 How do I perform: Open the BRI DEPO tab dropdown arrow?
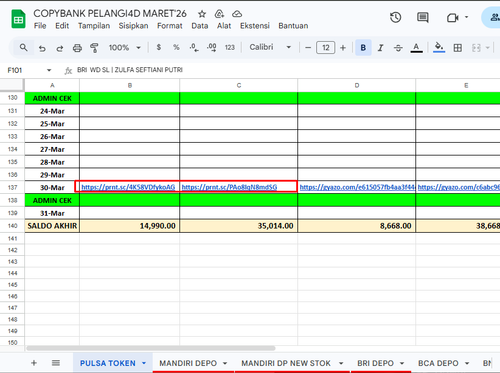(402, 363)
